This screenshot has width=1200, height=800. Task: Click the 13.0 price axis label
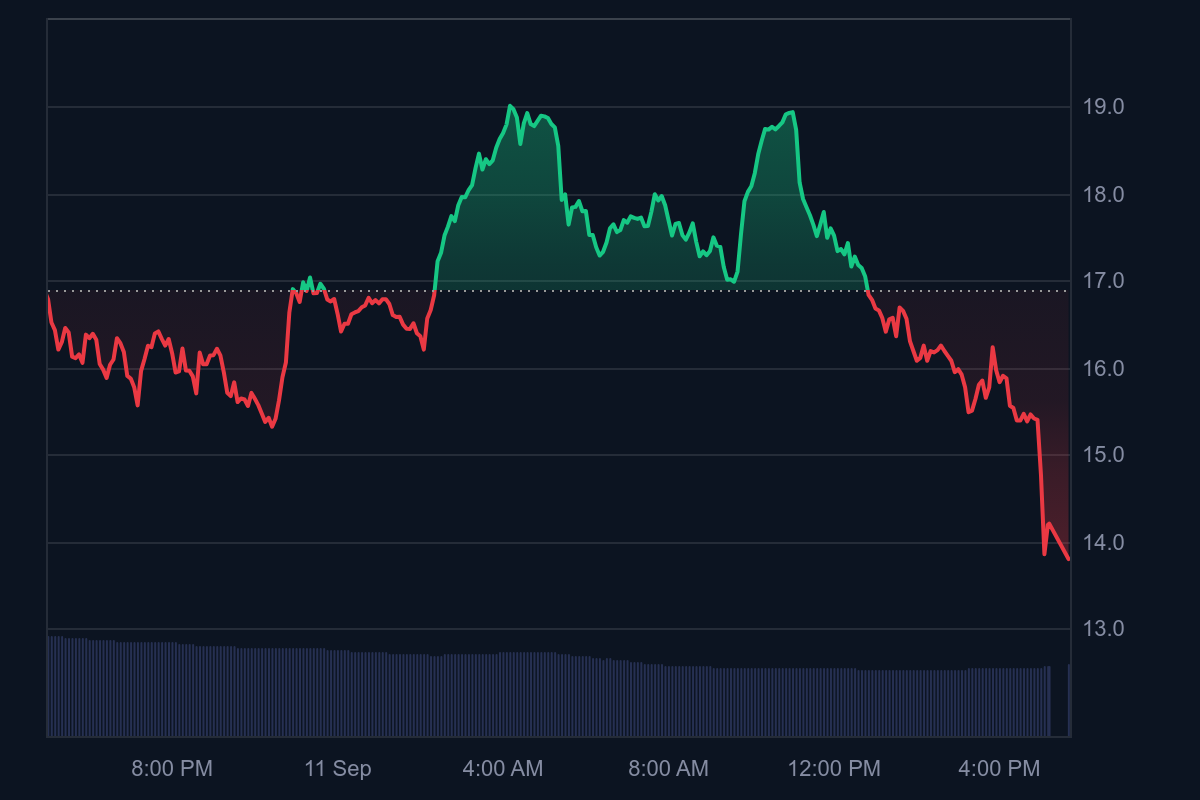point(1102,629)
